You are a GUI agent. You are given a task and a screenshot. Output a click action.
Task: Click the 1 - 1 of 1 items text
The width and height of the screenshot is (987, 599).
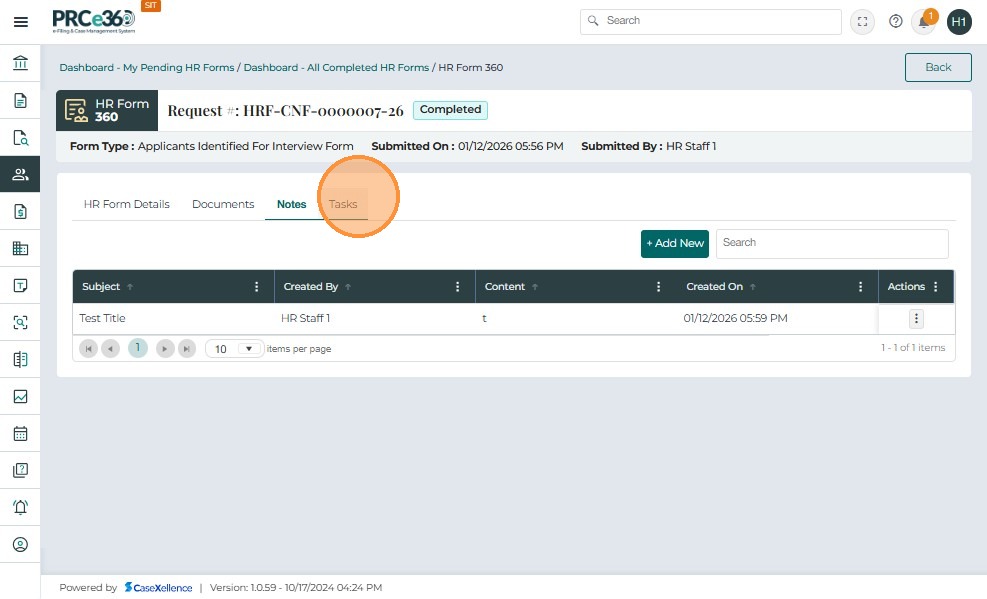pyautogui.click(x=913, y=348)
